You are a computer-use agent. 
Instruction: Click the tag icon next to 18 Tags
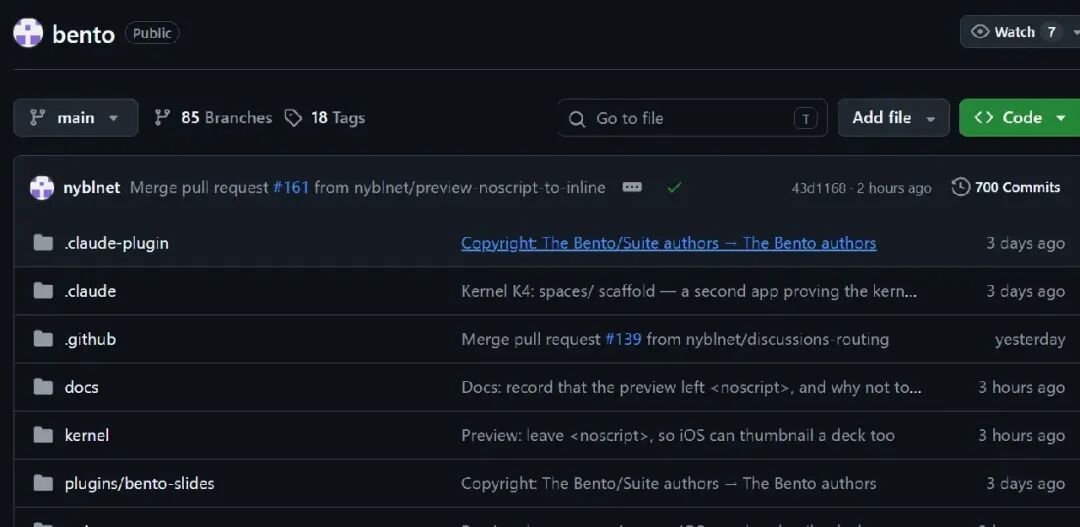pyautogui.click(x=293, y=118)
